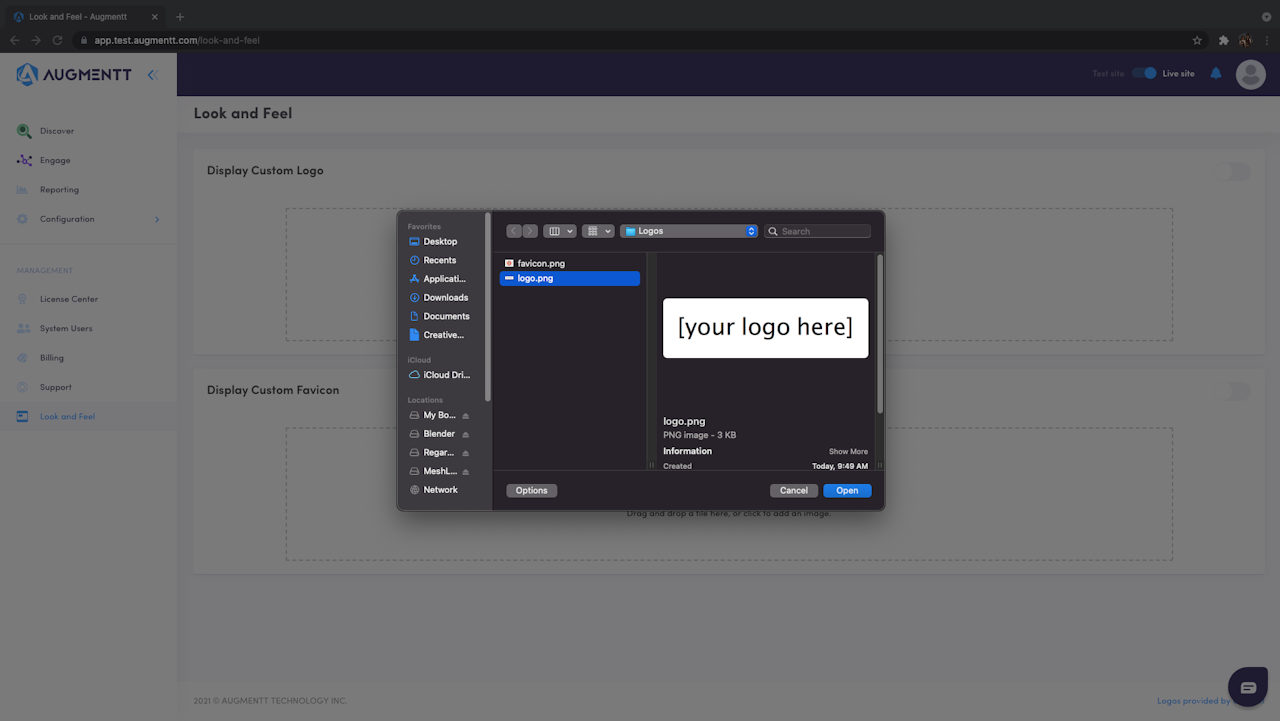Toggle the Test site / Live site switch
The width and height of the screenshot is (1280, 721).
click(x=1144, y=73)
